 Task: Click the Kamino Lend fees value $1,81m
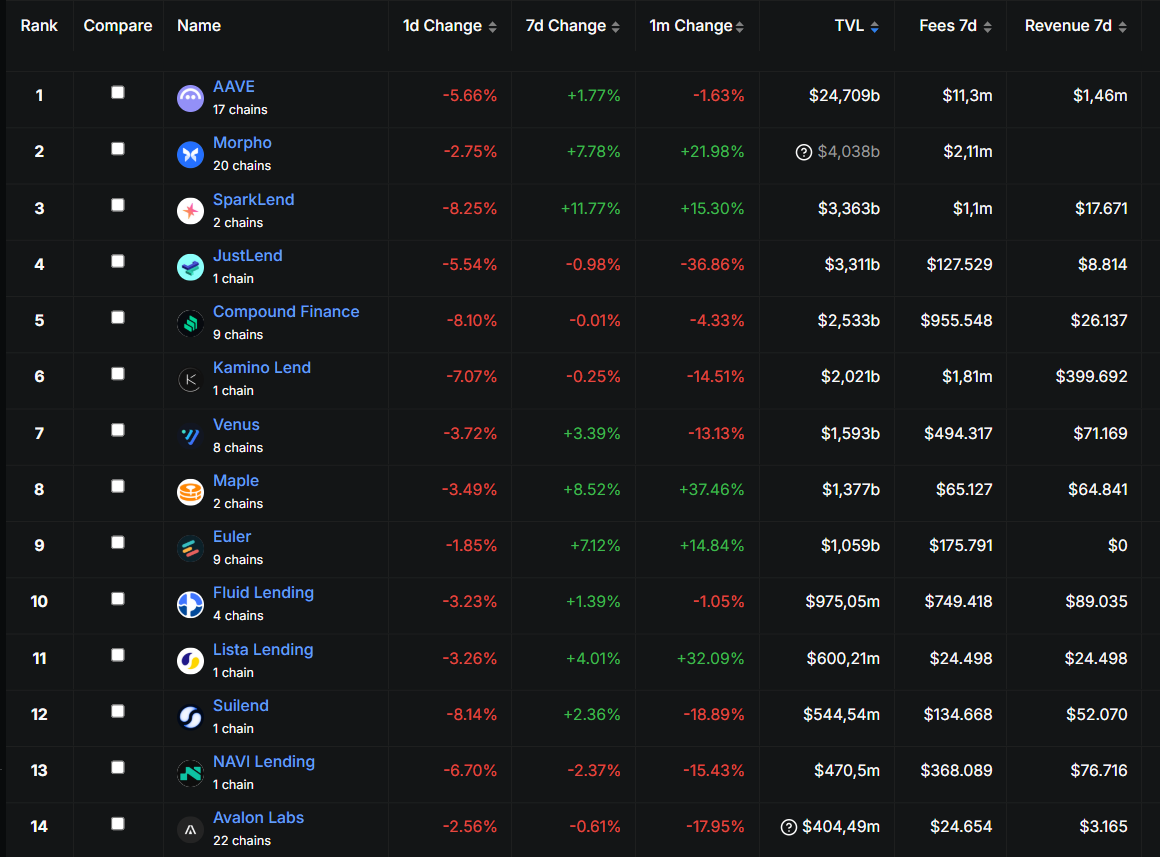[967, 377]
